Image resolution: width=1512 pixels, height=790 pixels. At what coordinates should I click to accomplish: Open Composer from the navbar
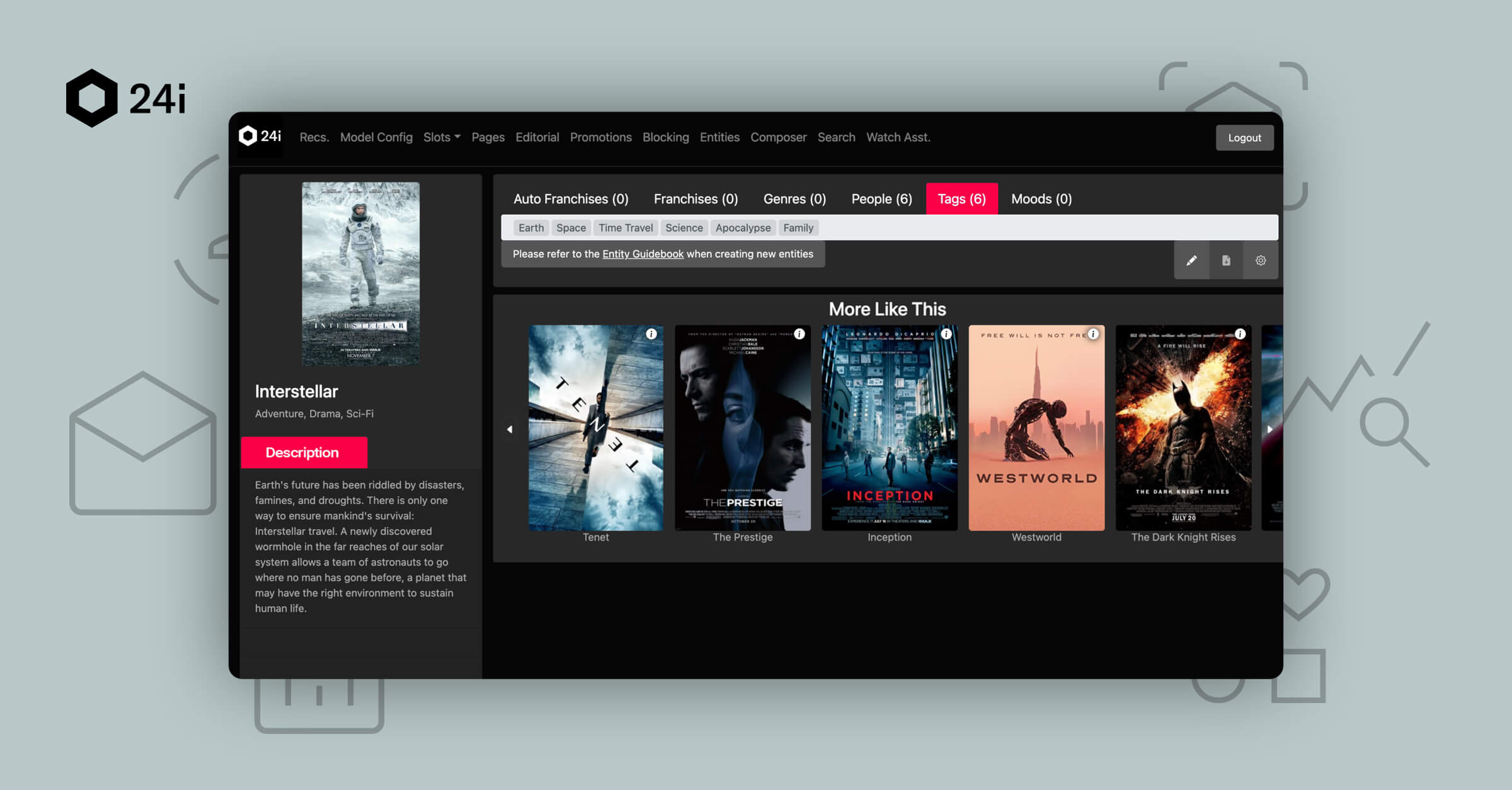pyautogui.click(x=778, y=137)
